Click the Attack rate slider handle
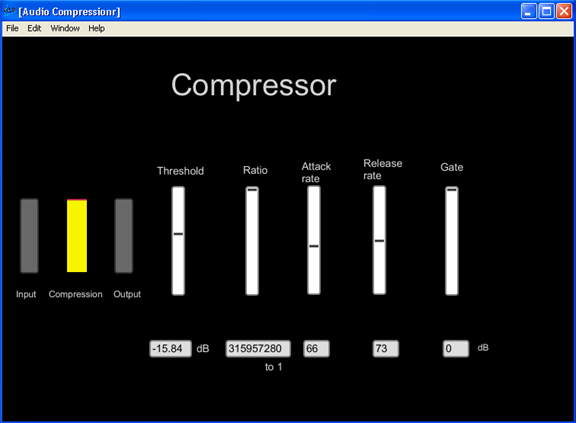 [314, 246]
